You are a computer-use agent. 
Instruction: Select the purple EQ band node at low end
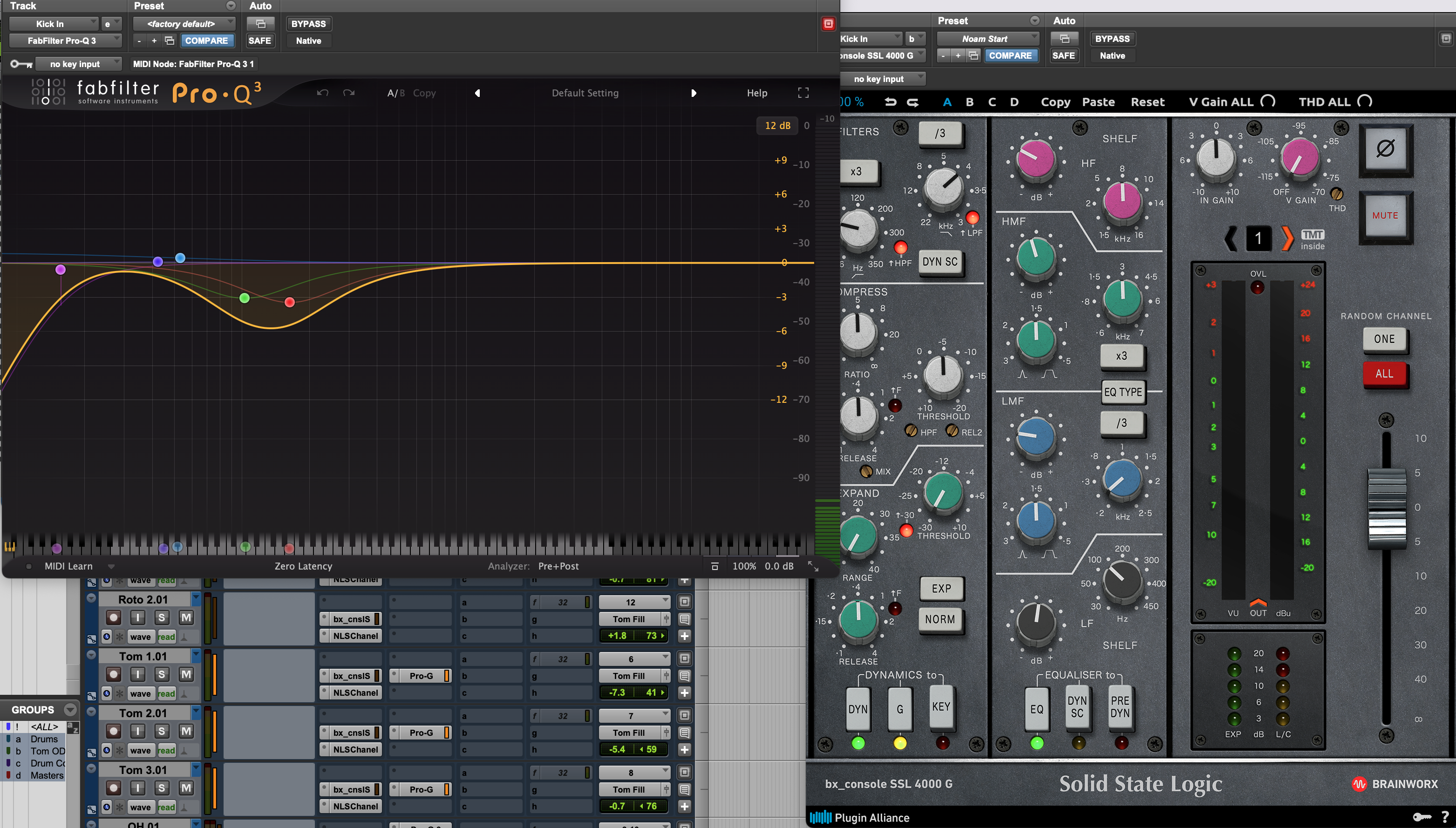[60, 270]
